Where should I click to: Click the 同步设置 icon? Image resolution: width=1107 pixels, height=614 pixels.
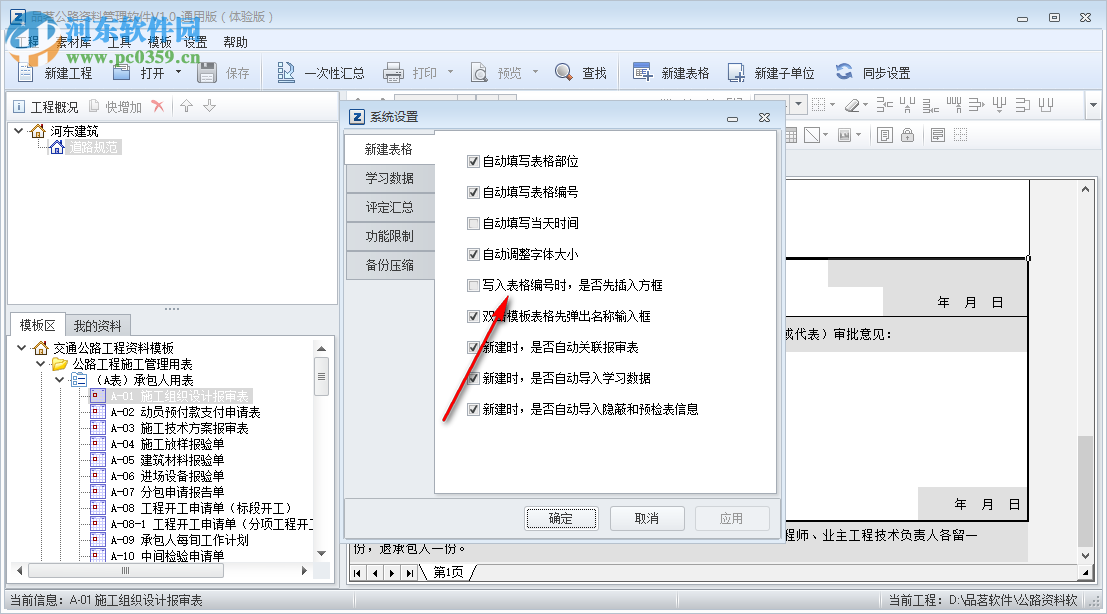[846, 71]
